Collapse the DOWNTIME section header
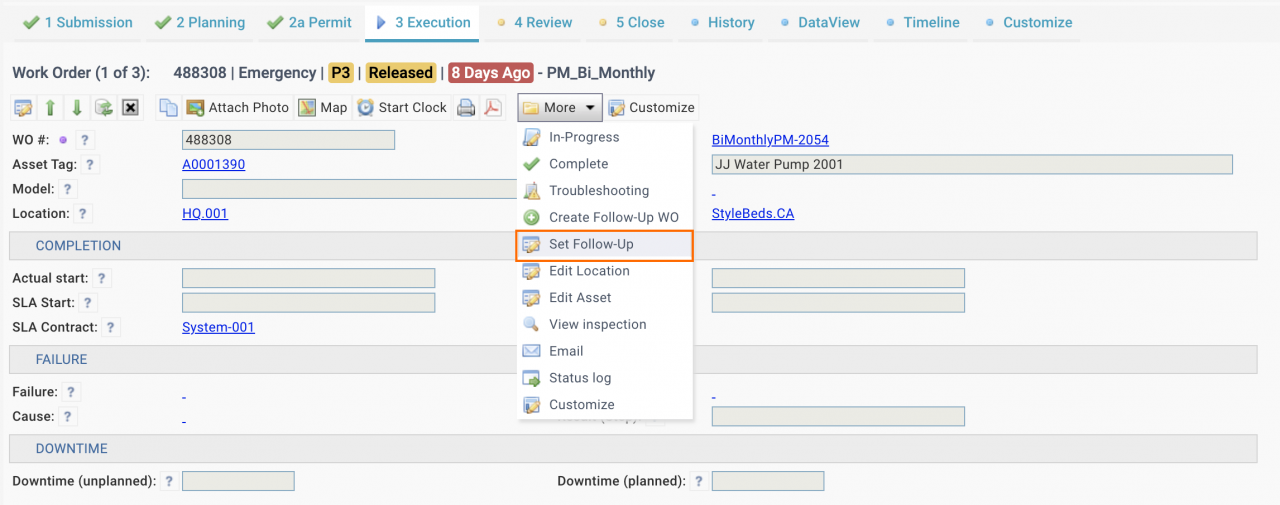Image resolution: width=1280 pixels, height=505 pixels. [71, 449]
